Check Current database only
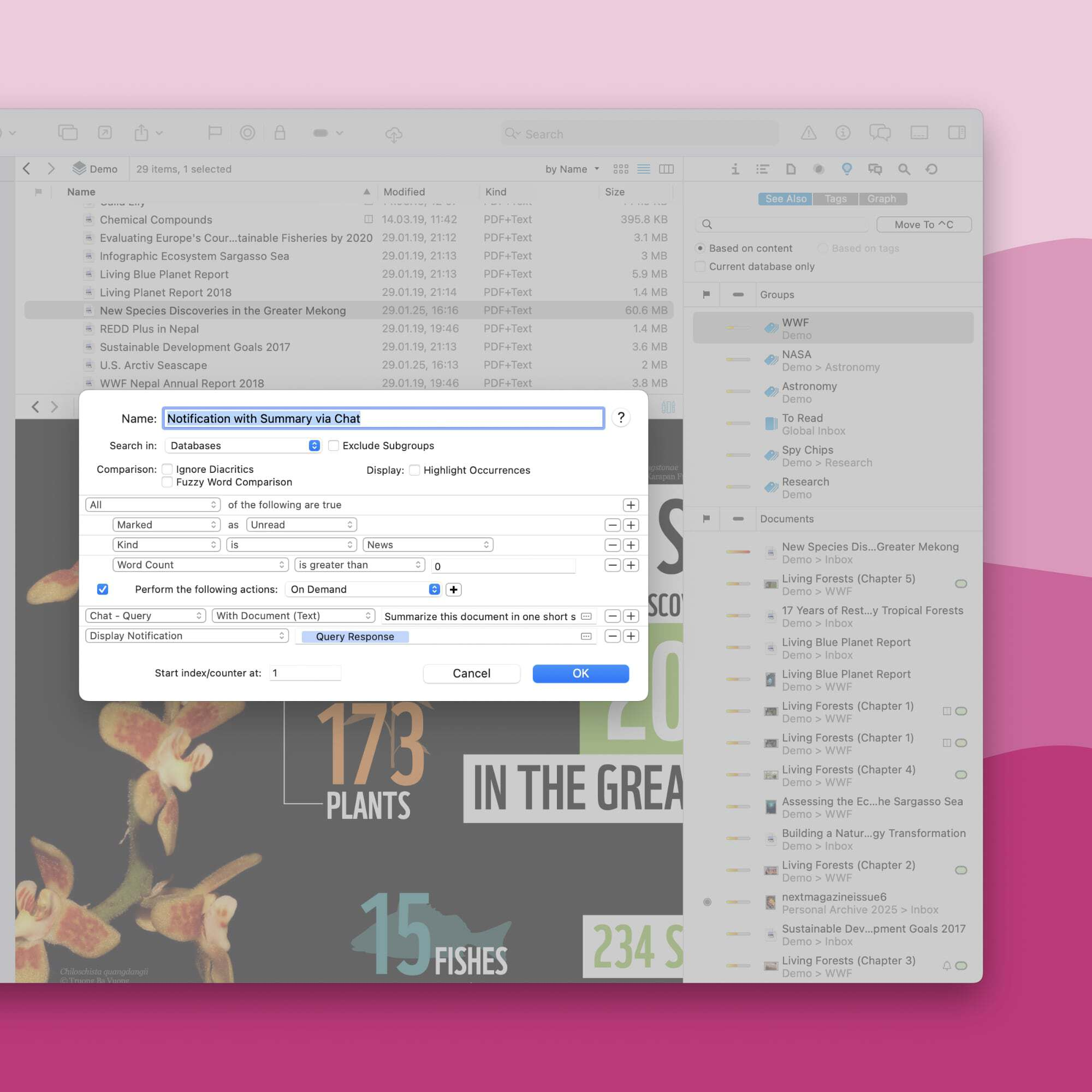1092x1092 pixels. pyautogui.click(x=700, y=266)
